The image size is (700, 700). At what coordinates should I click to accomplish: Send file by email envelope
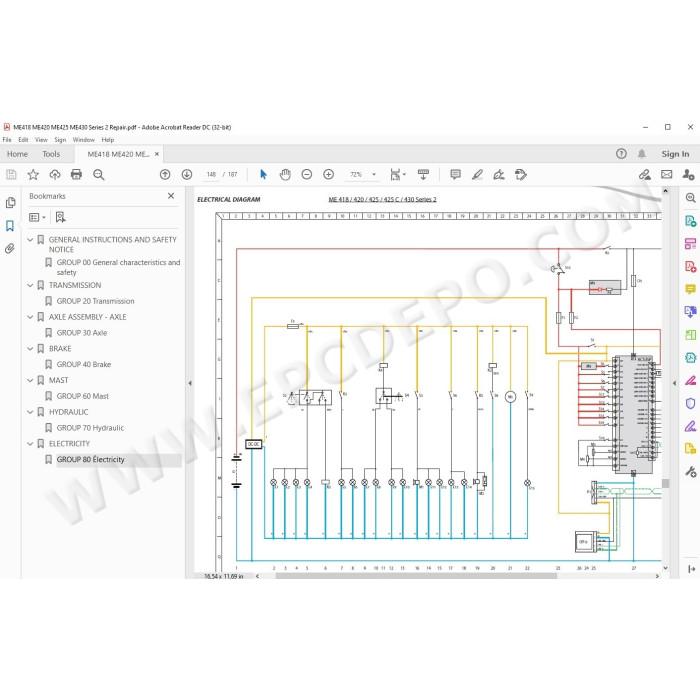click(667, 175)
